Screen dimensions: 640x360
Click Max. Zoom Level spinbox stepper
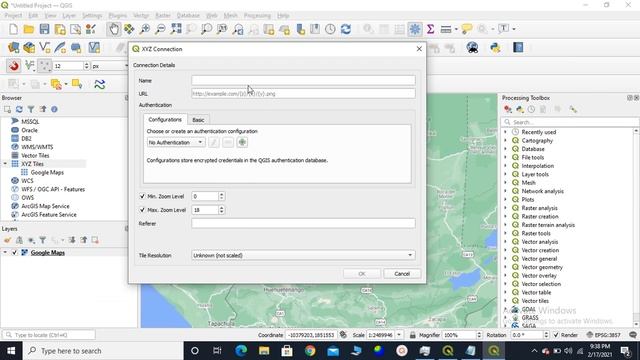[221, 210]
